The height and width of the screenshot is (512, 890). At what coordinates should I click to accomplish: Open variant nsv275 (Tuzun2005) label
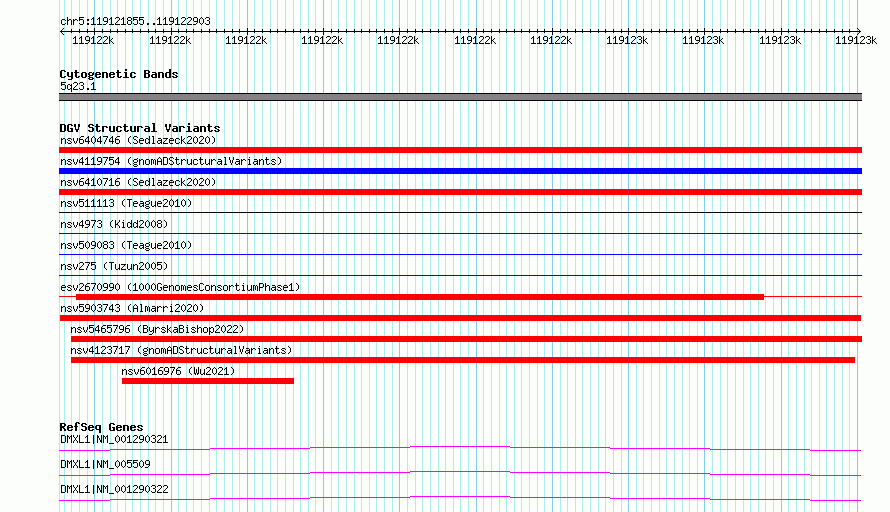pyautogui.click(x=114, y=266)
